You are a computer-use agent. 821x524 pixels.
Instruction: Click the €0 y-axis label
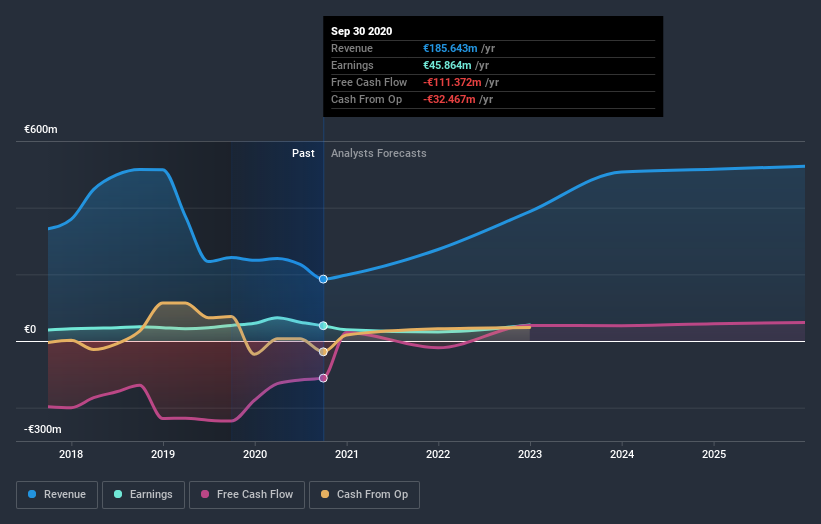pos(30,329)
